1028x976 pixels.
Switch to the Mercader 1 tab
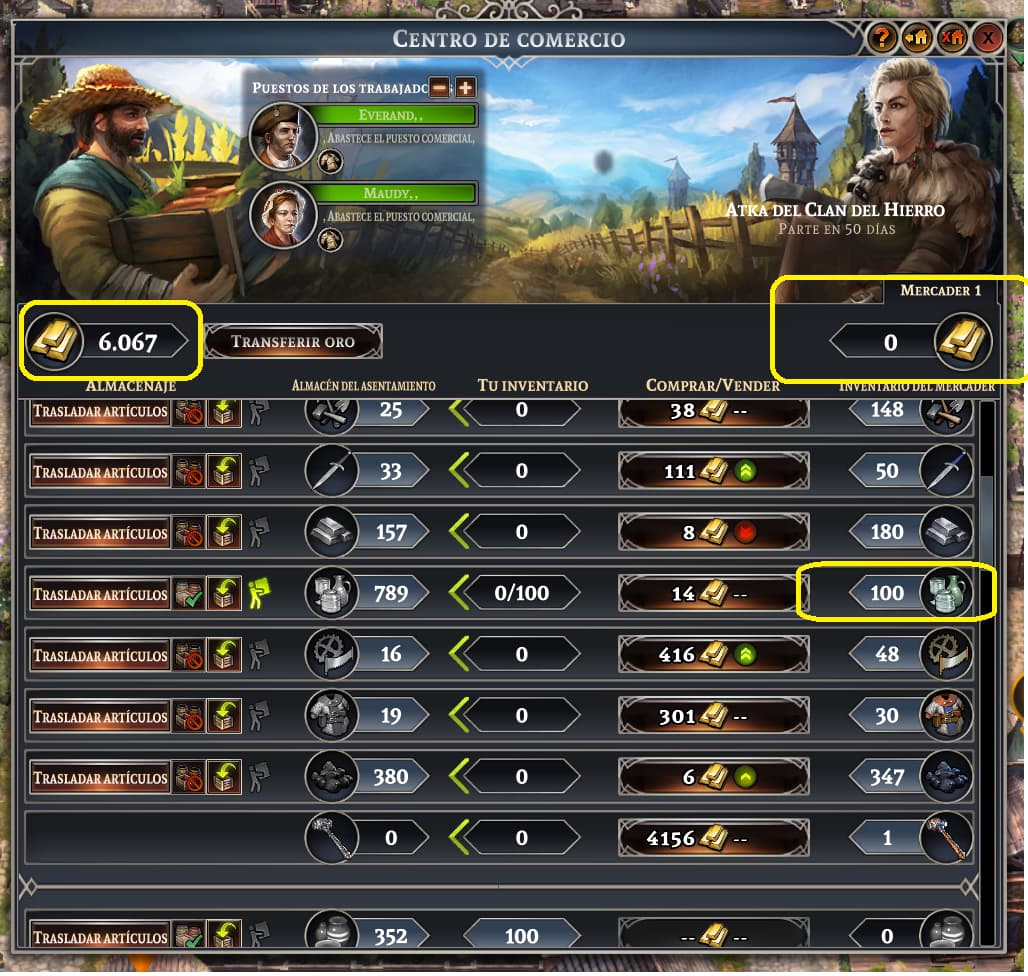click(940, 290)
